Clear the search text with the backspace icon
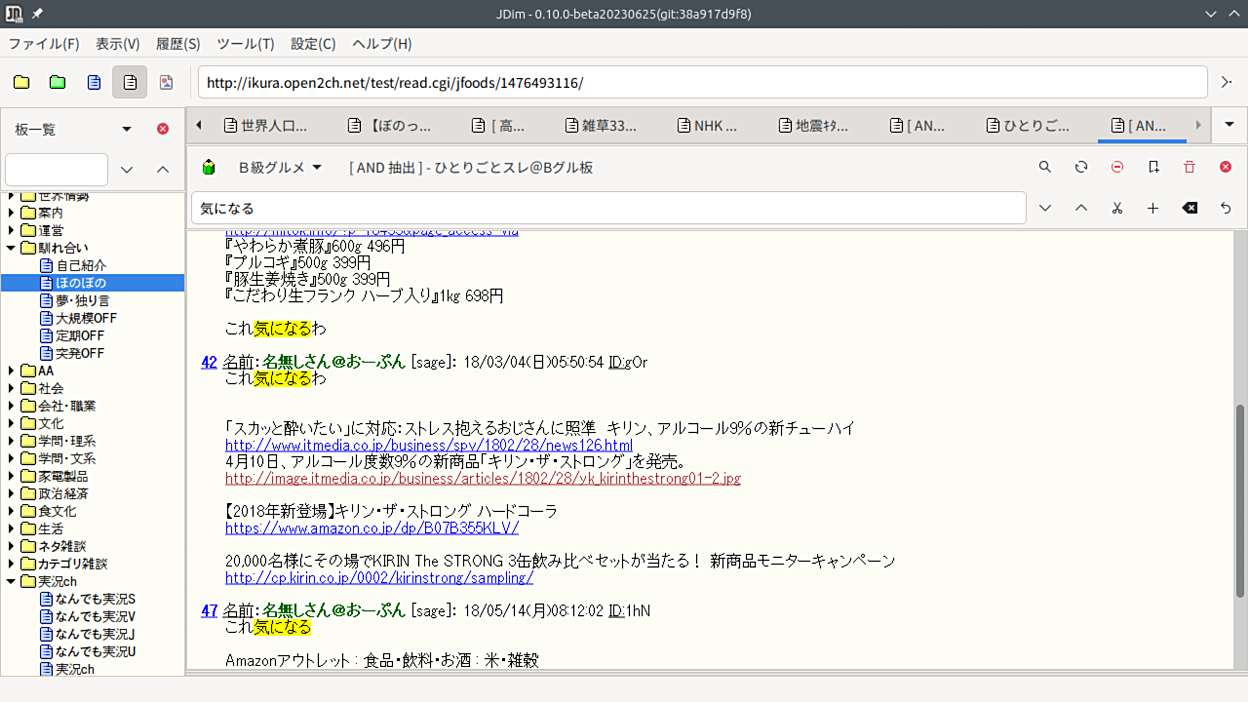The width and height of the screenshot is (1248, 702). [x=1189, y=208]
